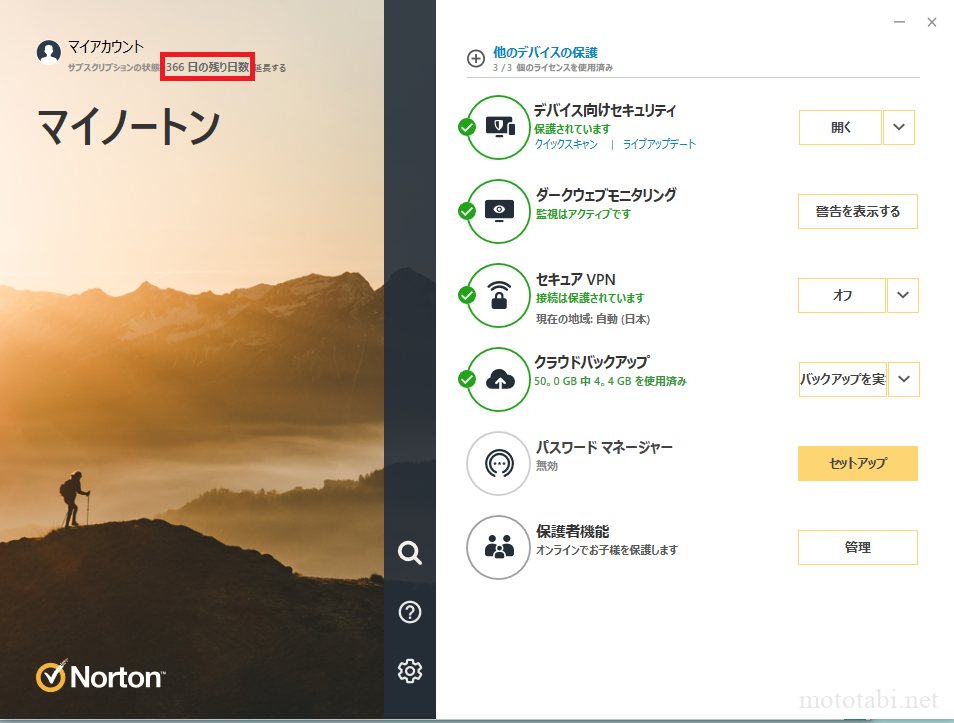Click セキュア VPN heading
Image resolution: width=954 pixels, height=723 pixels.
coord(576,279)
